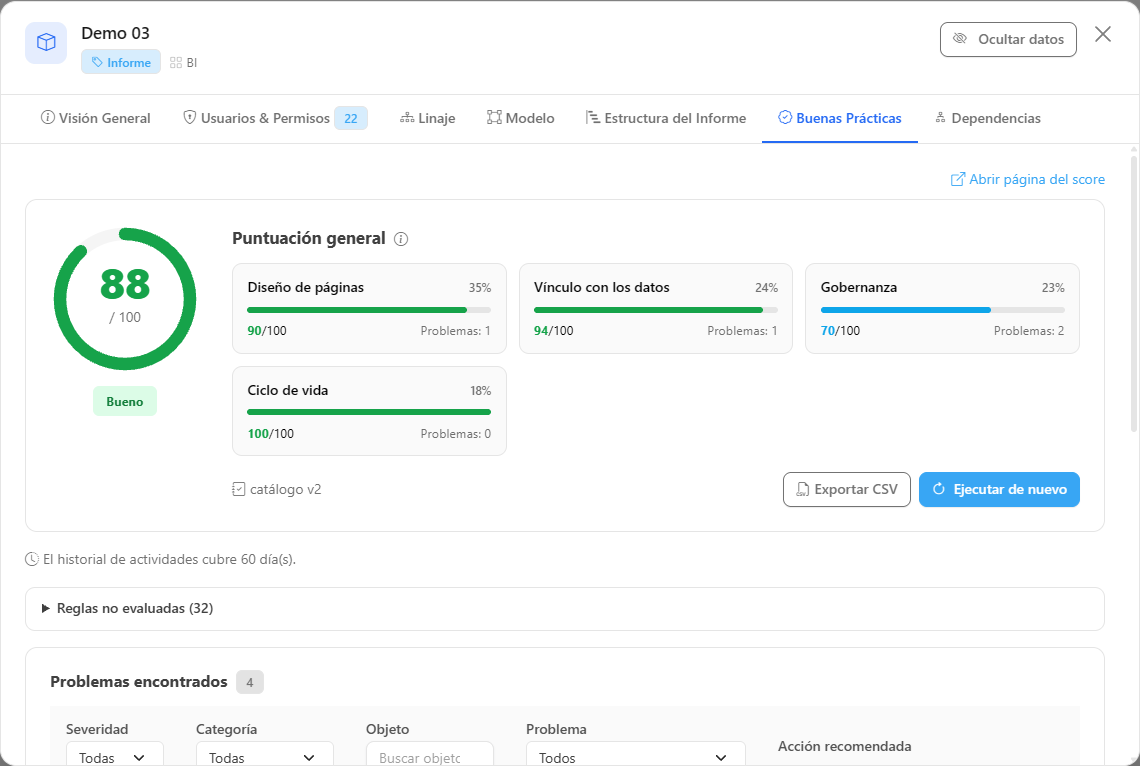Screen dimensions: 1140x766
Task: Select the Buenas Prácticas tab
Action: click(x=840, y=118)
